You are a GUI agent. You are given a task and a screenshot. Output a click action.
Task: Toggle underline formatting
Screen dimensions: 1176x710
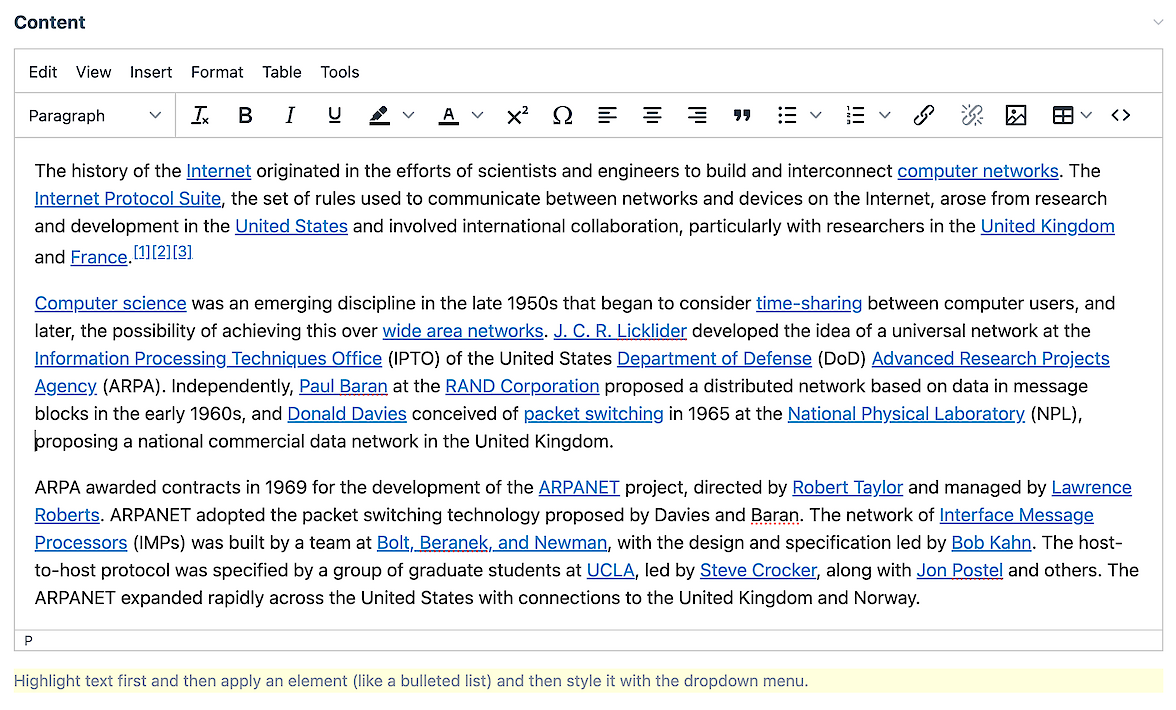tap(335, 116)
